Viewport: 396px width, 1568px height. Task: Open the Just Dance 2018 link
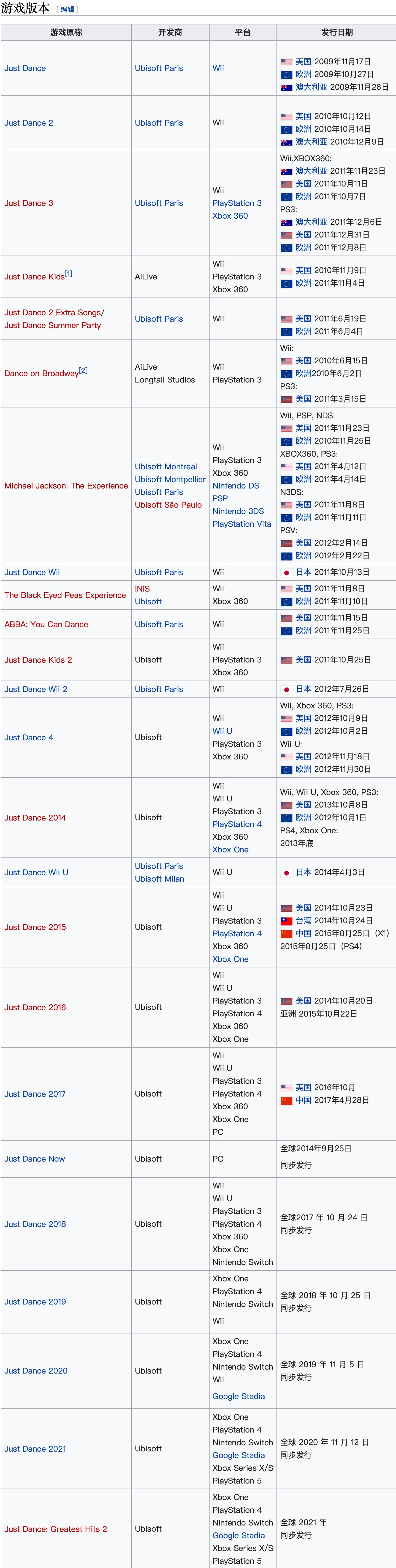pos(35,1224)
